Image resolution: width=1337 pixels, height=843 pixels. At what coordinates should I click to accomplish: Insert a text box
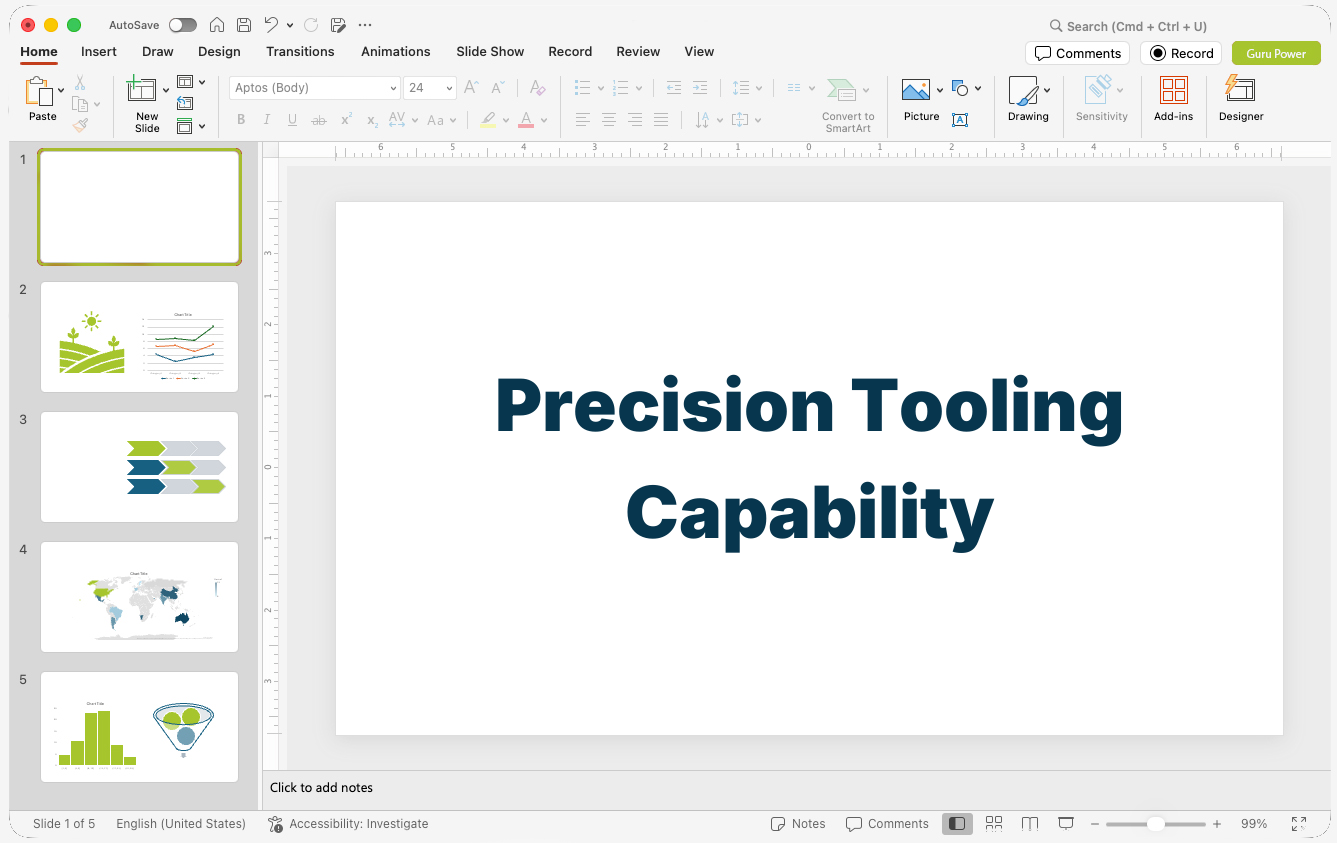point(960,120)
